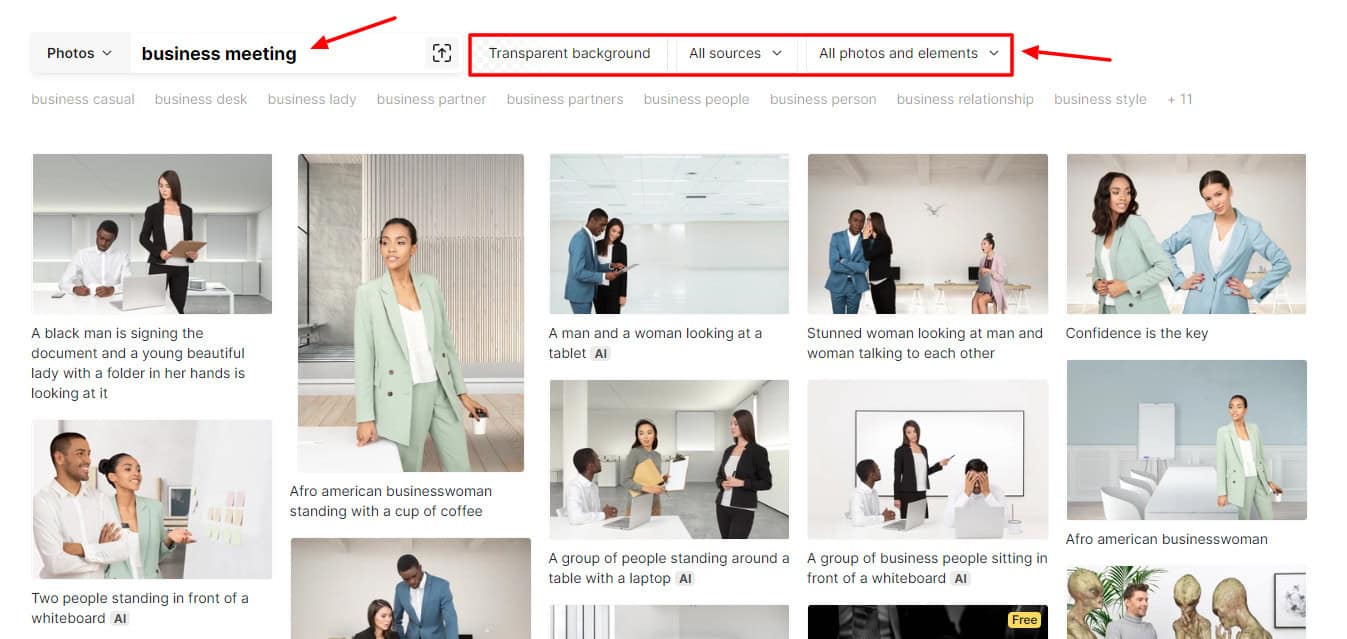Click caption 'Confidence is the key'
Viewport: 1347px width, 639px height.
pyautogui.click(x=1137, y=333)
